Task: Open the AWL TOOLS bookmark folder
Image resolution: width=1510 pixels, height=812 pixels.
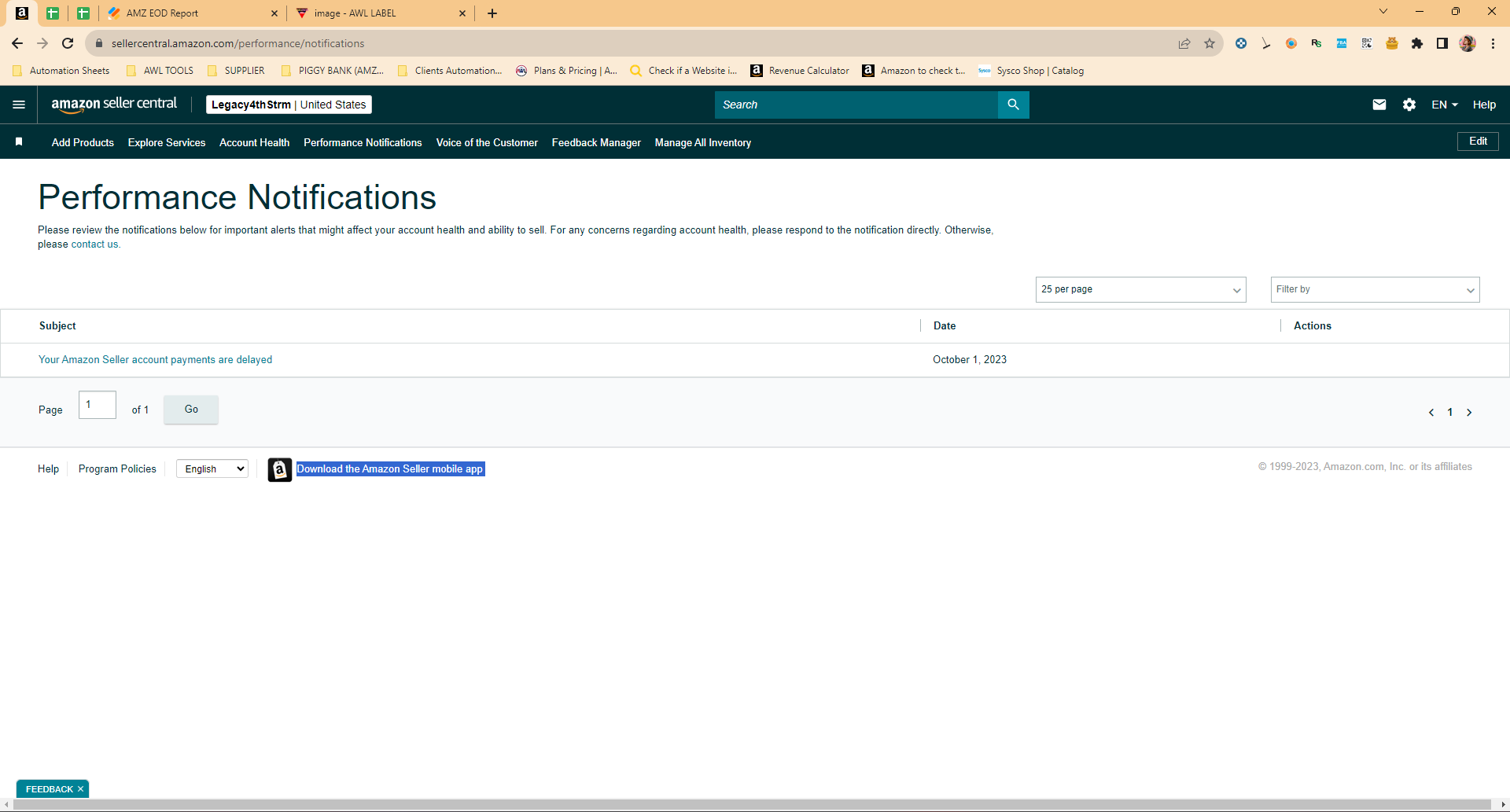Action: click(160, 71)
